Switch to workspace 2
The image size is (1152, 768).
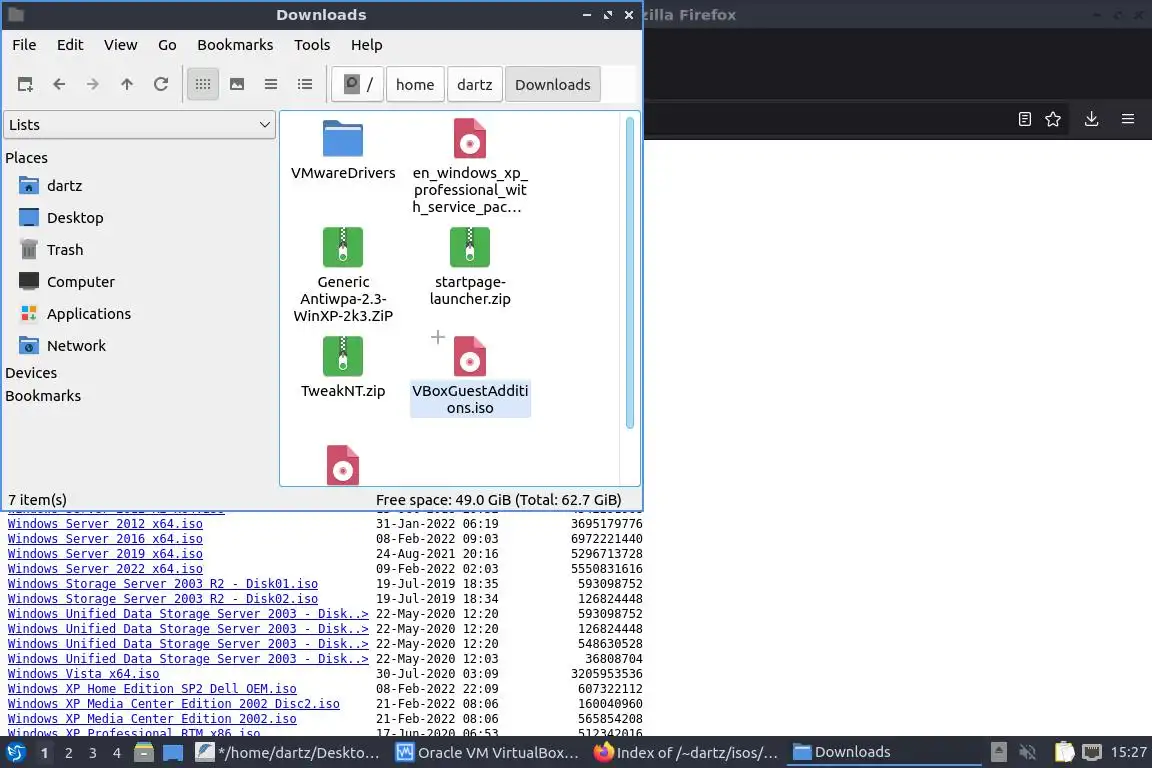pos(68,753)
